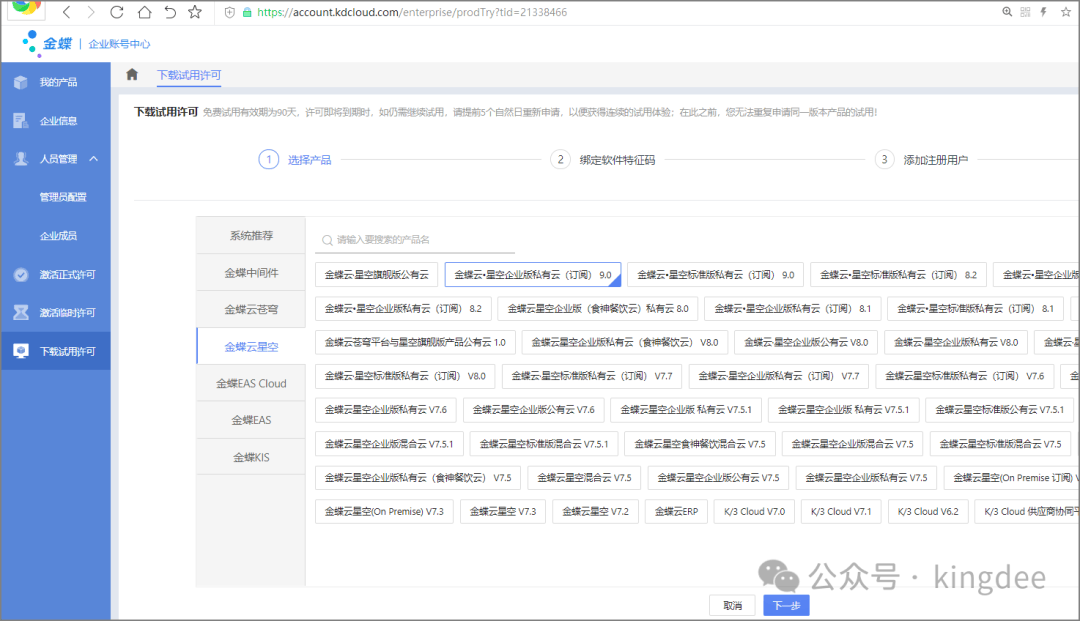Select 激活临时许可 hourglass item
Viewport: 1080px width, 621px height.
[67, 313]
